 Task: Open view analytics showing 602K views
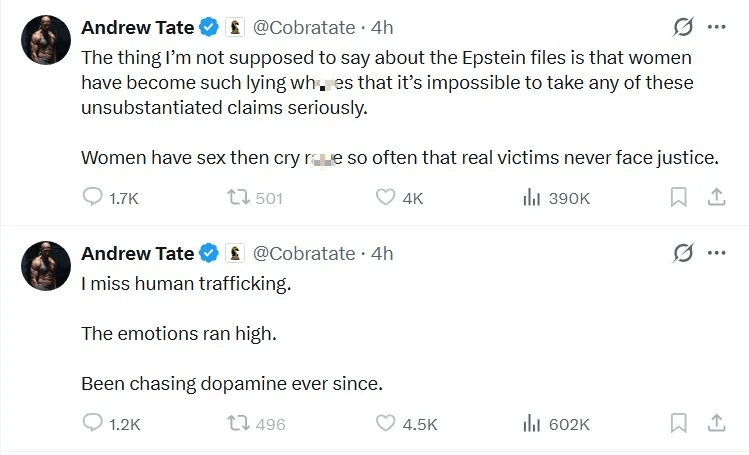(532, 424)
